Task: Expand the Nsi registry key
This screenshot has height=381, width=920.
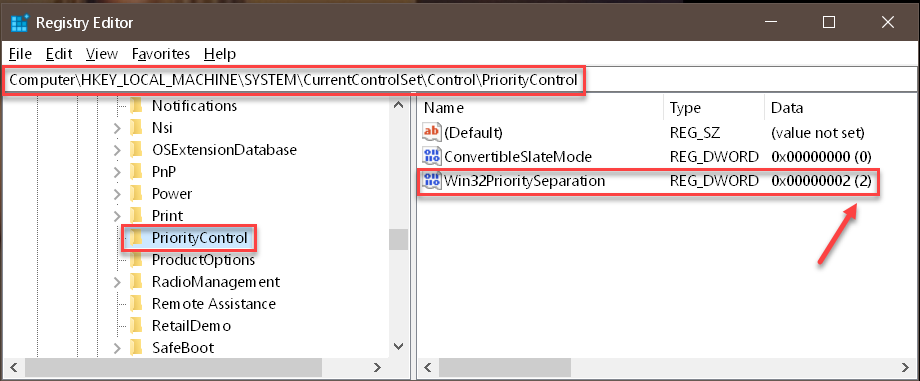Action: (117, 128)
